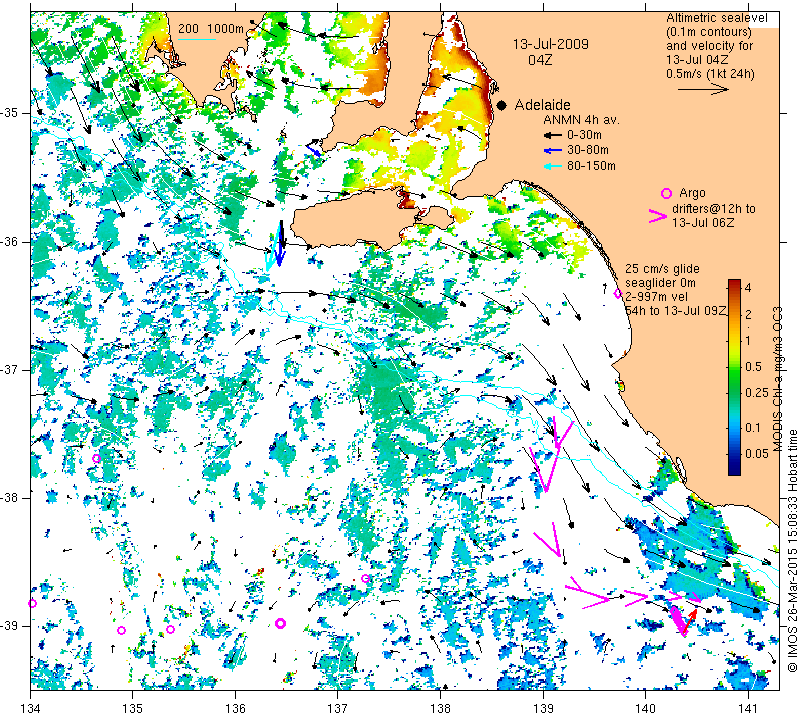Click the red seaglider velocity arrow

click(x=690, y=620)
